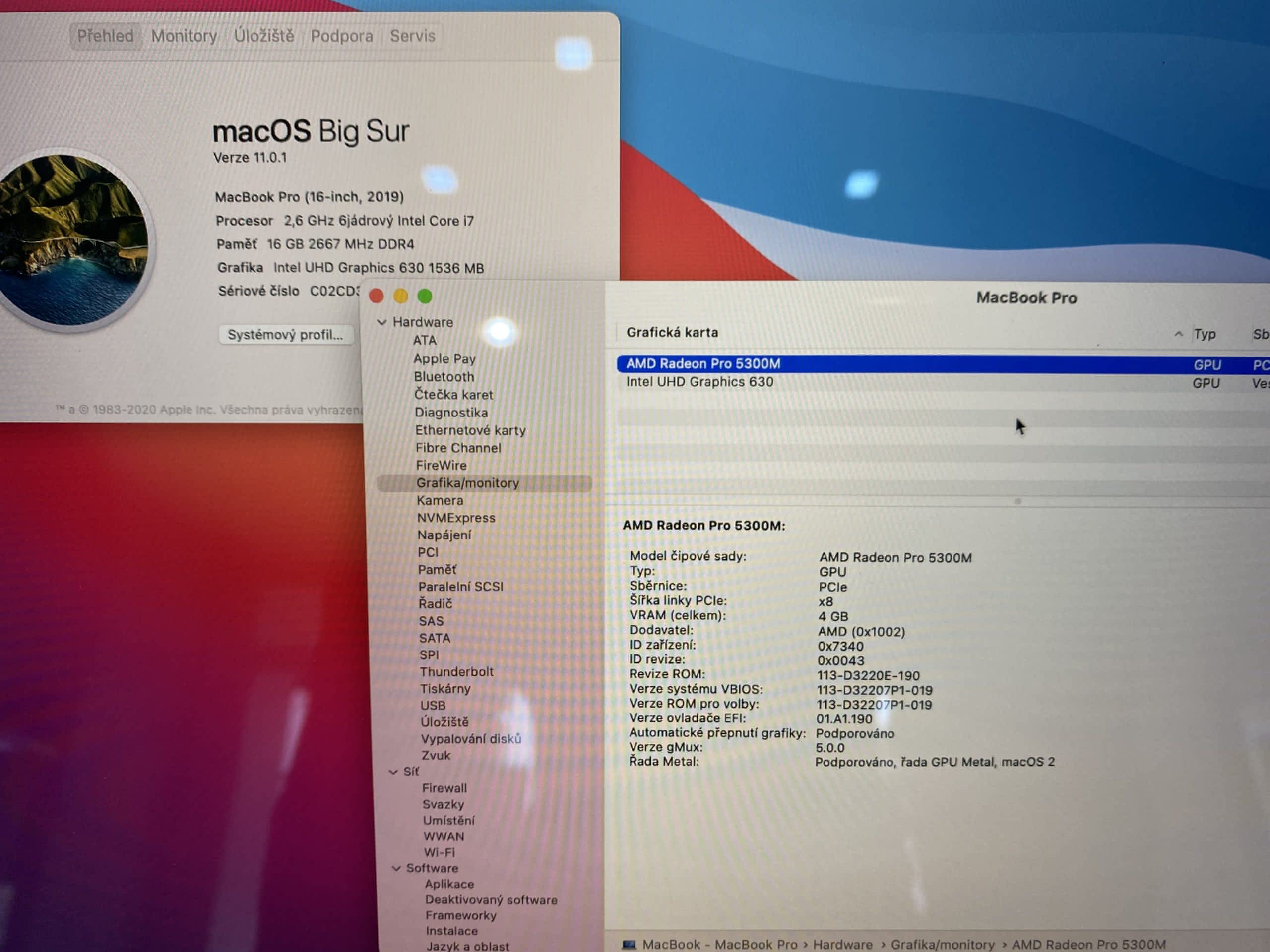Select Bluetooth in the Hardware sidebar

click(x=444, y=376)
